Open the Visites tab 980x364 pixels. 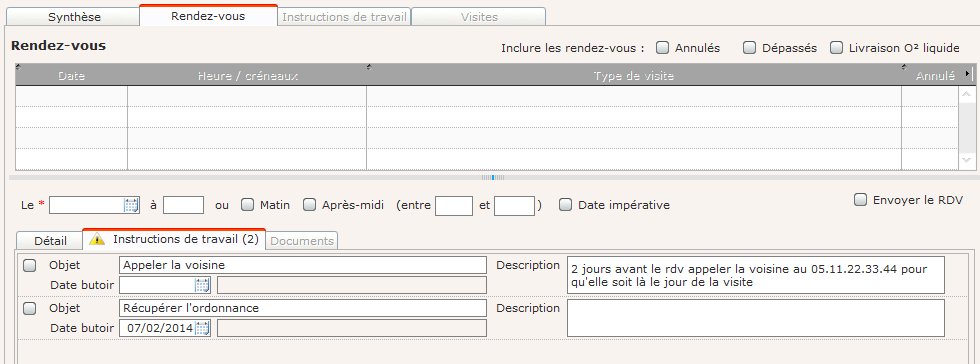(479, 17)
